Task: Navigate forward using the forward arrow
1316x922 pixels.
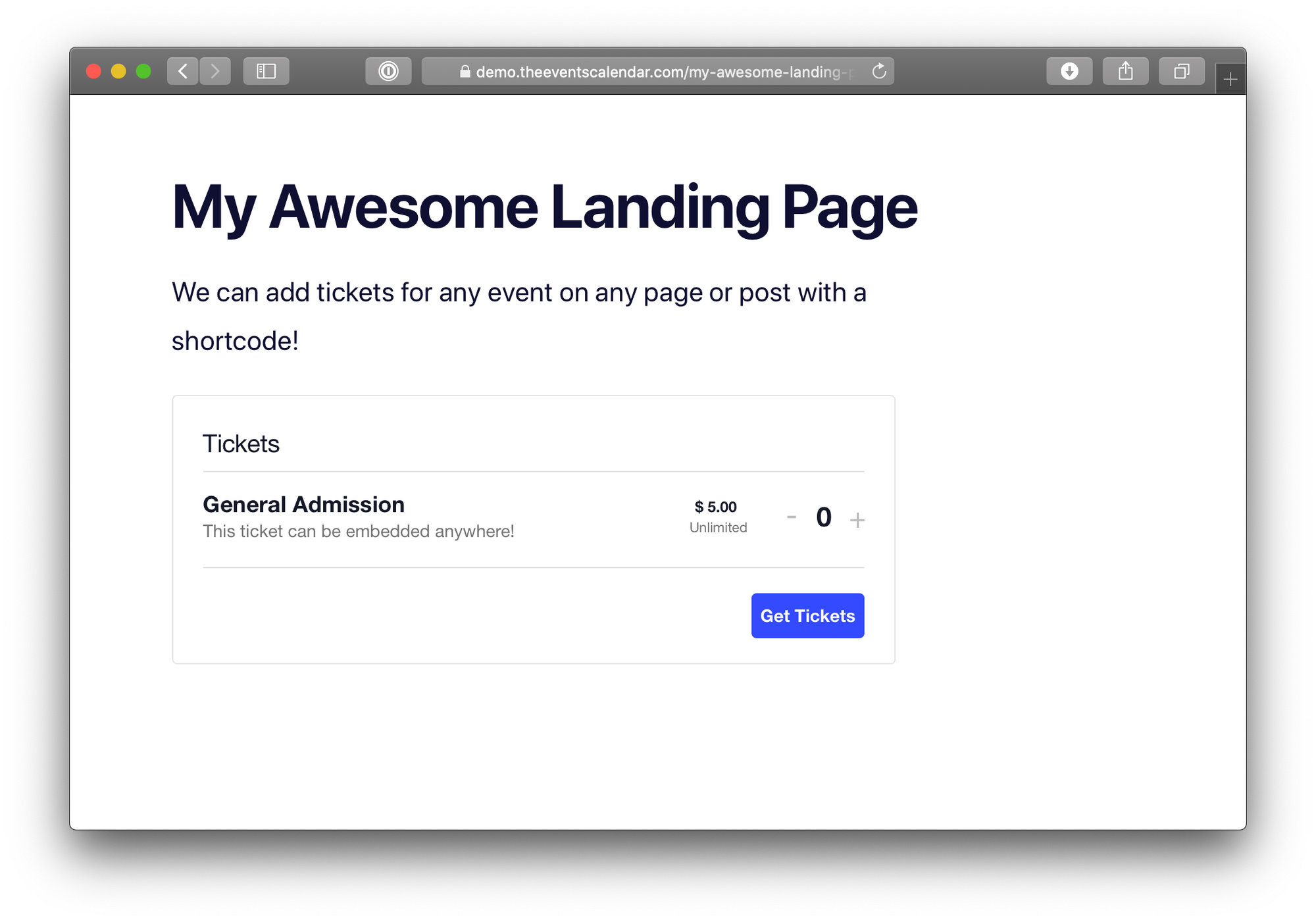Action: pos(216,71)
